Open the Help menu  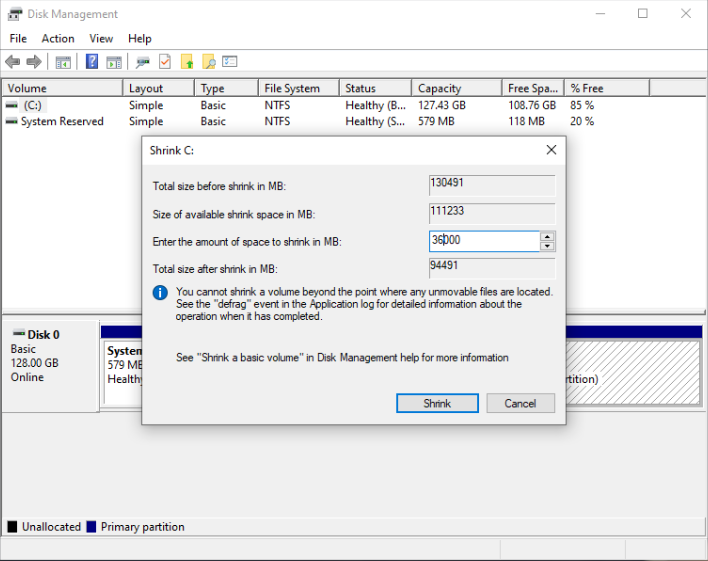140,38
